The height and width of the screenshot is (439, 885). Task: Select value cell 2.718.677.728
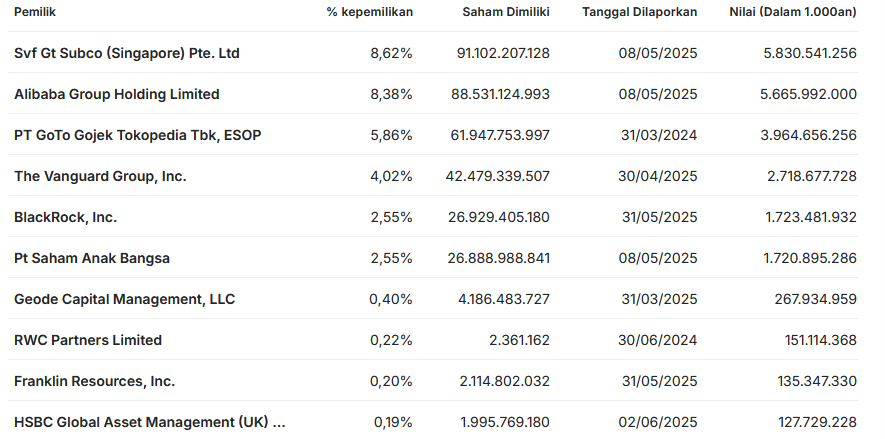pos(808,176)
